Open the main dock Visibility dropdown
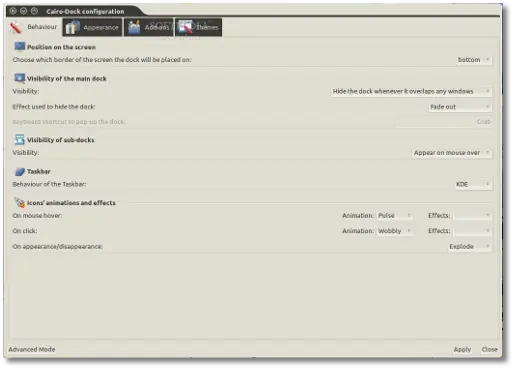Screen dimensions: 514x369 [x=411, y=91]
